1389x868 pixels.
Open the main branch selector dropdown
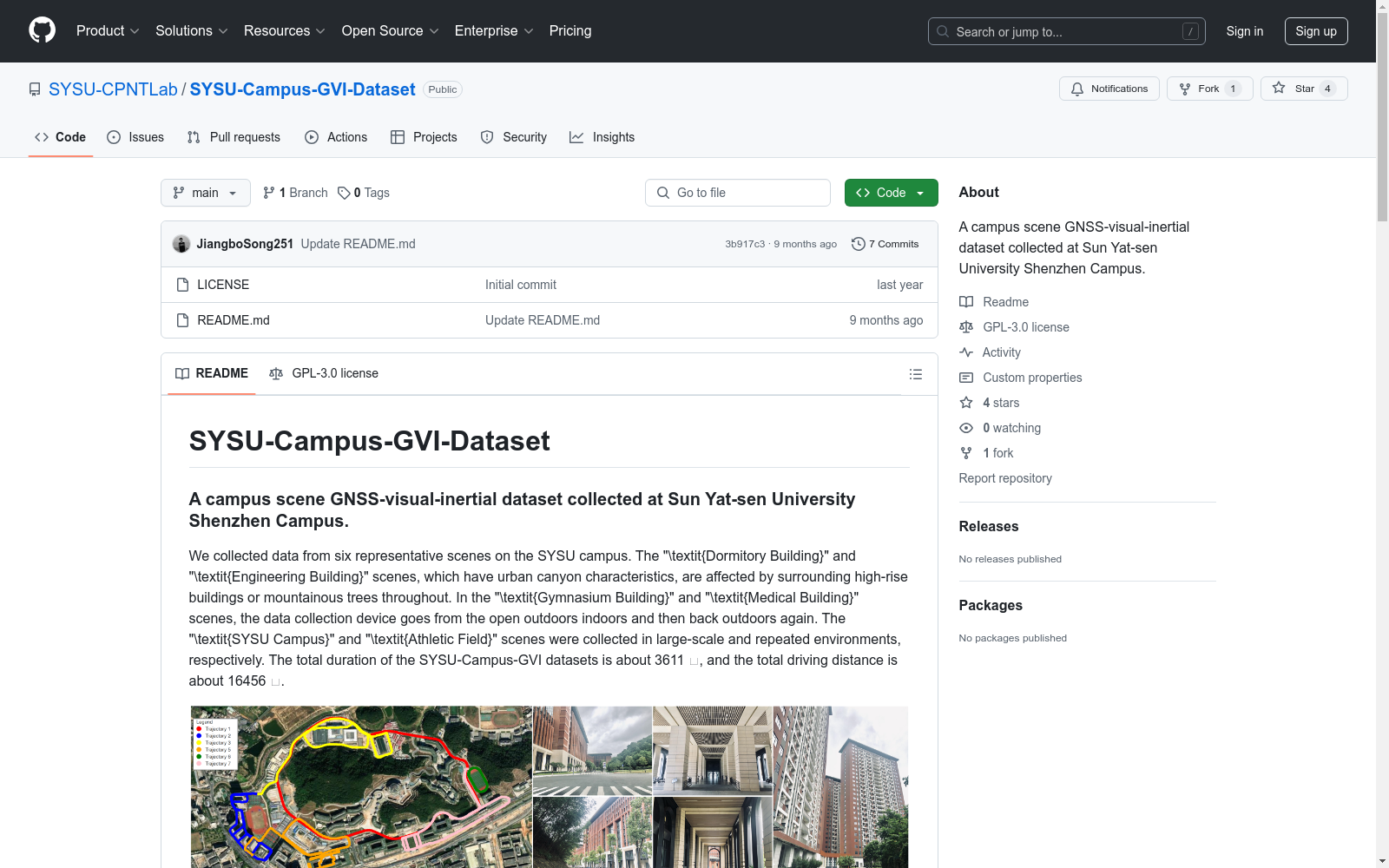coord(206,193)
